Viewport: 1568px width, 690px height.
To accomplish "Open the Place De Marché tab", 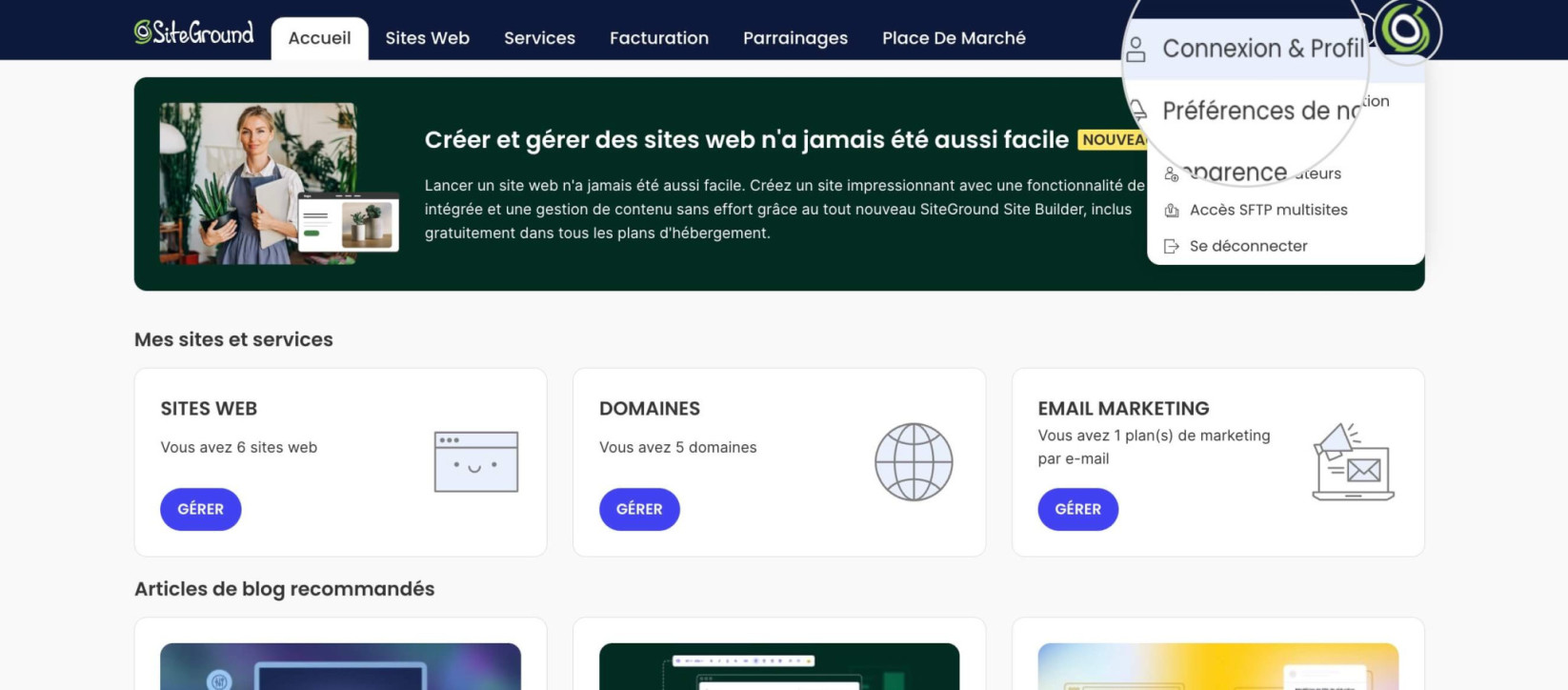I will (x=954, y=38).
